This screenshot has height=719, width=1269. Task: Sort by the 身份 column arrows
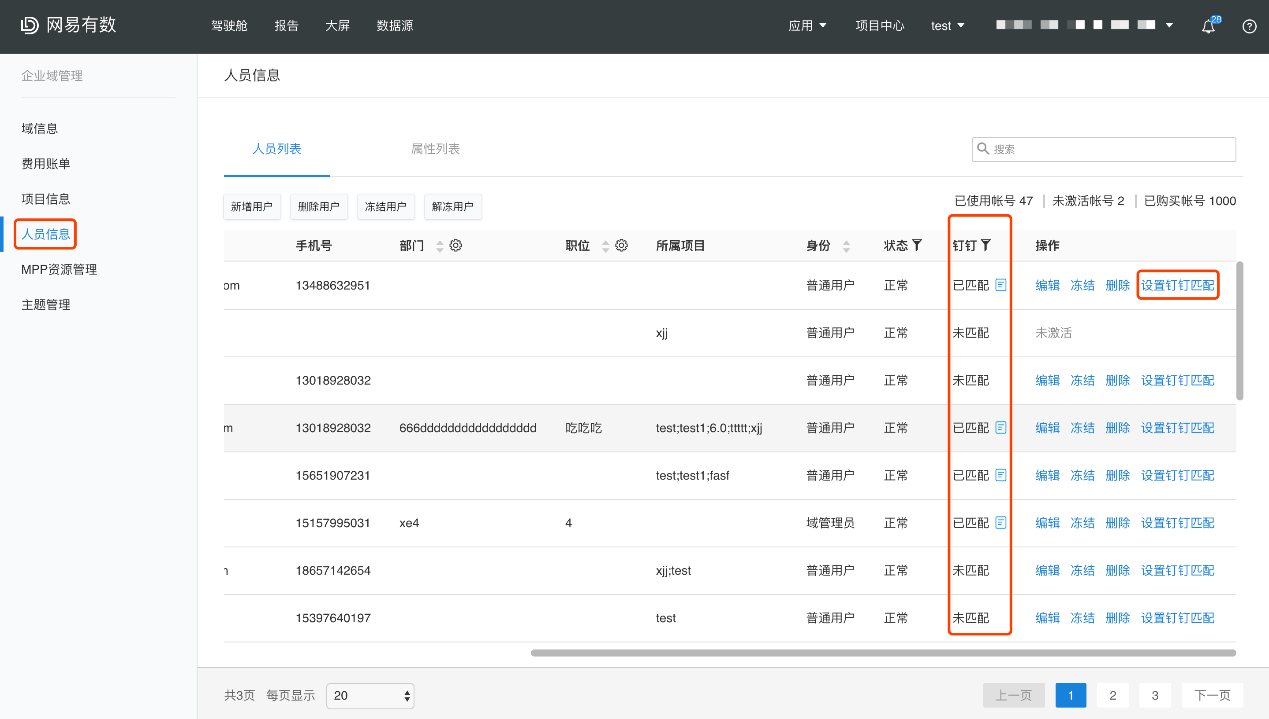(846, 246)
